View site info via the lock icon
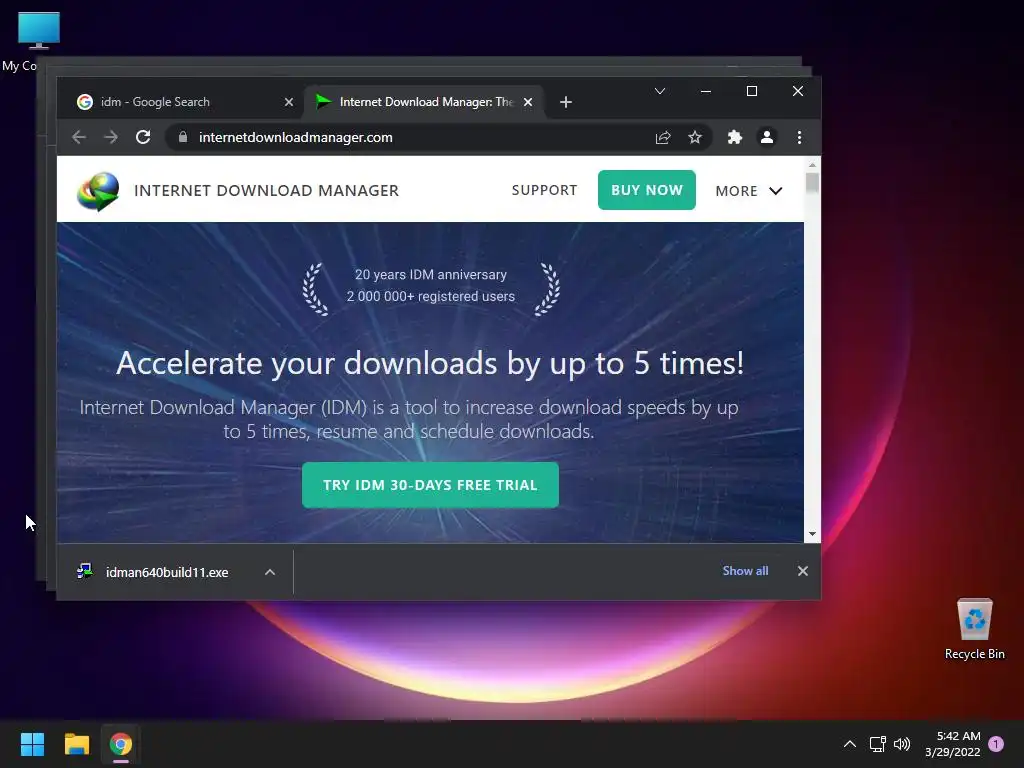Viewport: 1024px width, 768px height. [183, 137]
